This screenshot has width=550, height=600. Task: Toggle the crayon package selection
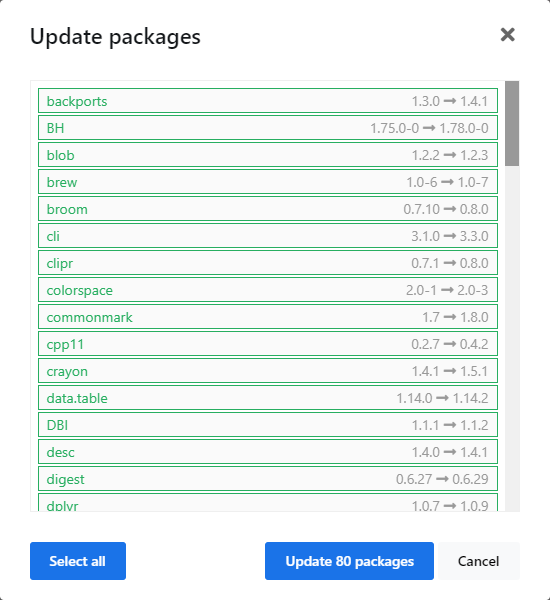[268, 371]
